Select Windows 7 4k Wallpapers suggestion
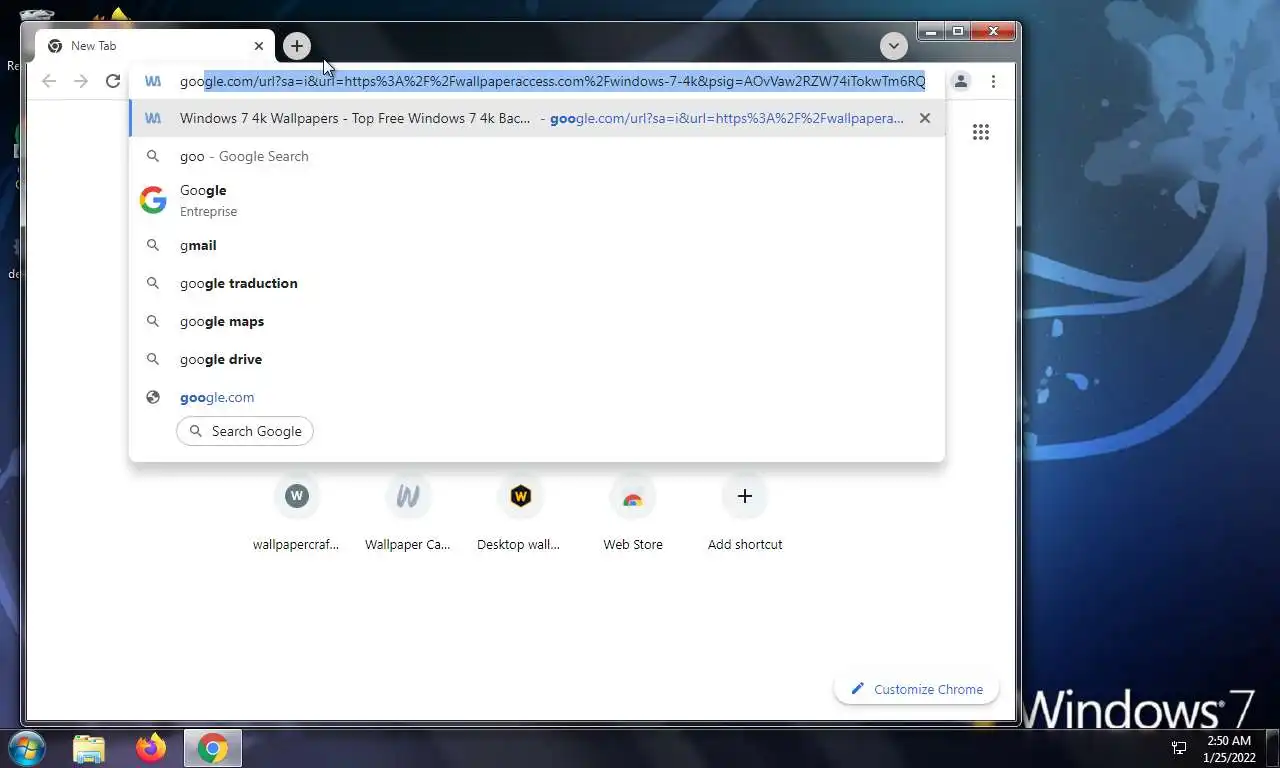The image size is (1280, 768). coord(537,118)
